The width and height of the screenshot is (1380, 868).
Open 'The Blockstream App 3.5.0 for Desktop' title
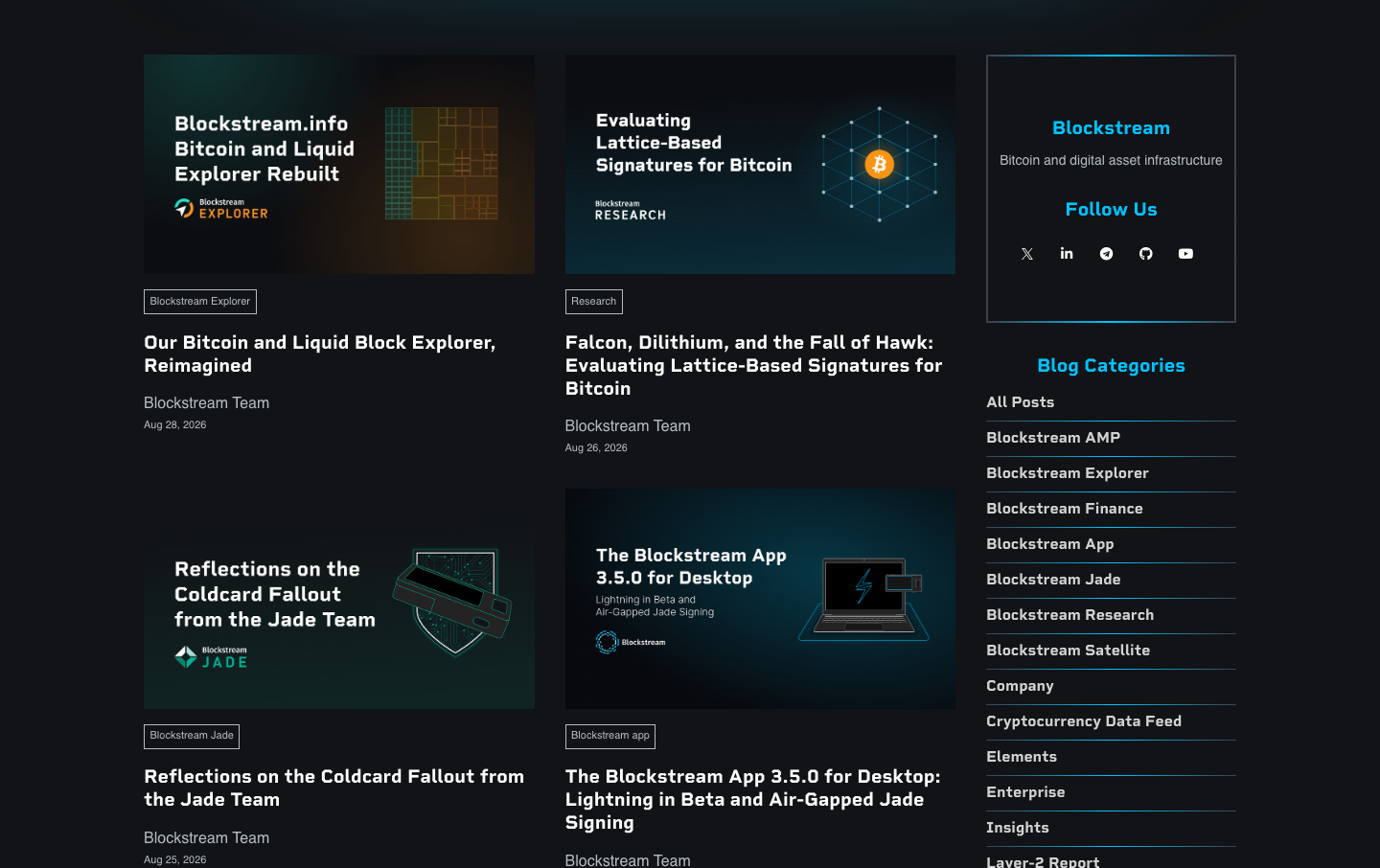tap(753, 800)
